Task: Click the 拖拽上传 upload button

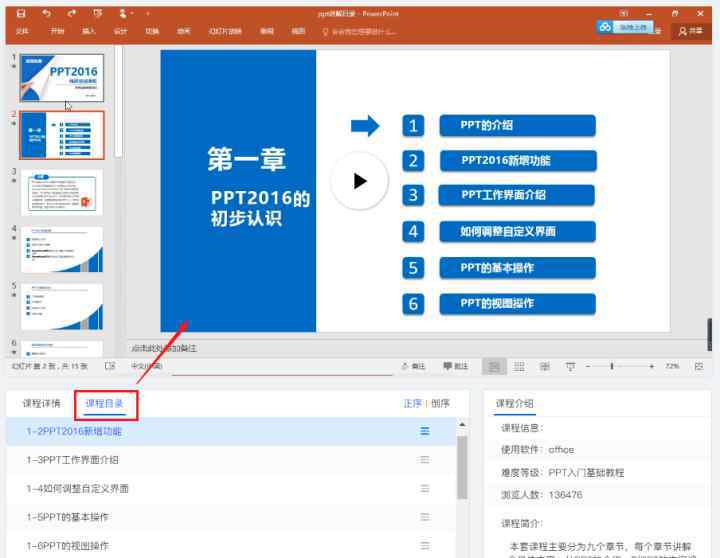Action: click(x=633, y=28)
